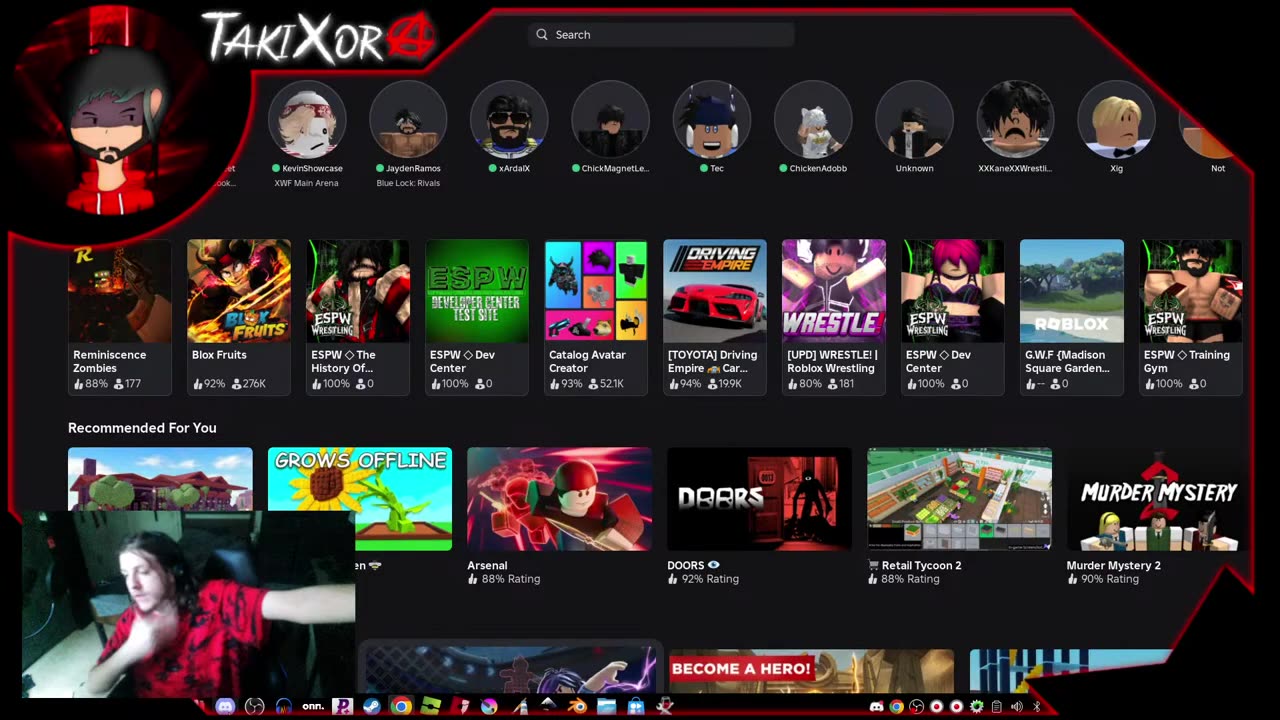
Task: Open the file manager folder taskbar icon
Action: click(x=606, y=706)
